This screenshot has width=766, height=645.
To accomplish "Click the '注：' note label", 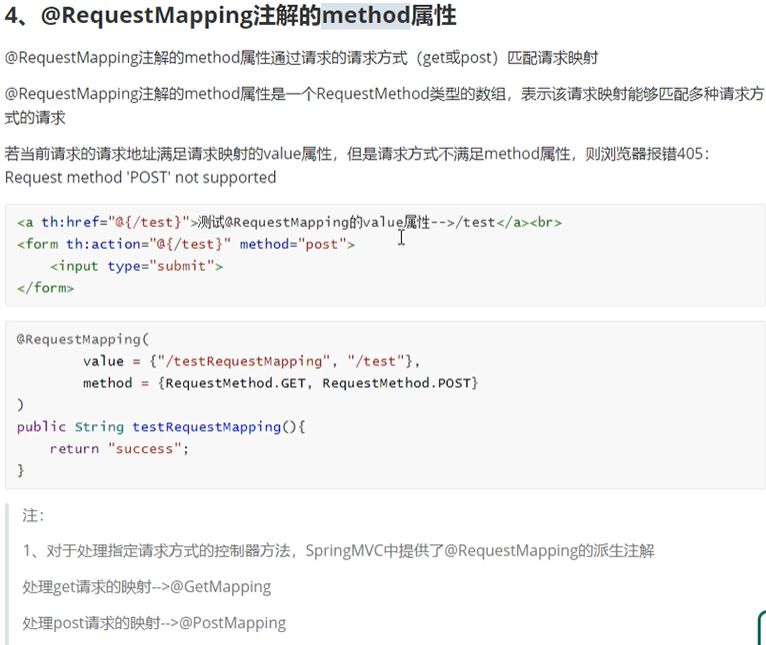I will (x=34, y=516).
